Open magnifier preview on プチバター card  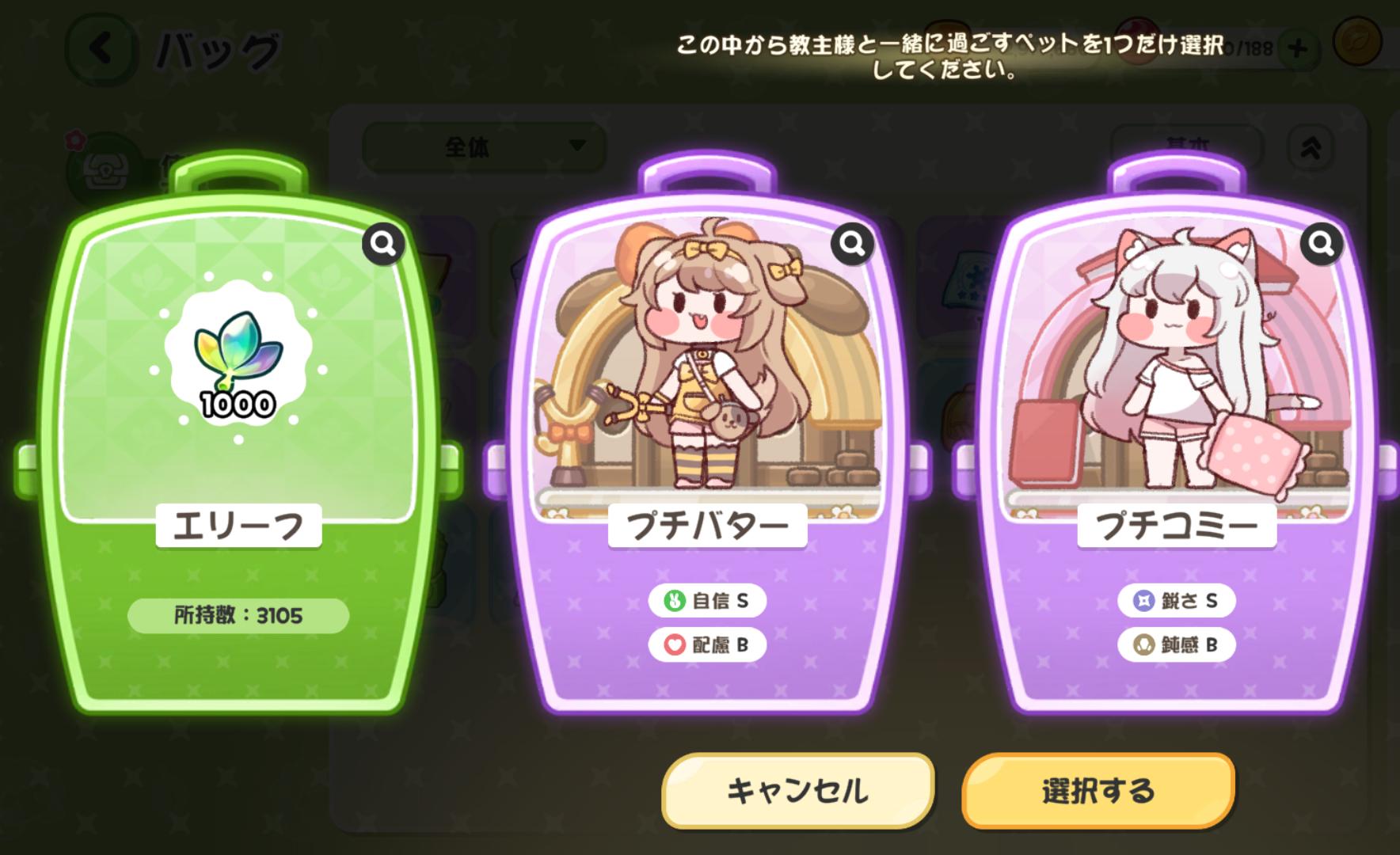point(852,245)
